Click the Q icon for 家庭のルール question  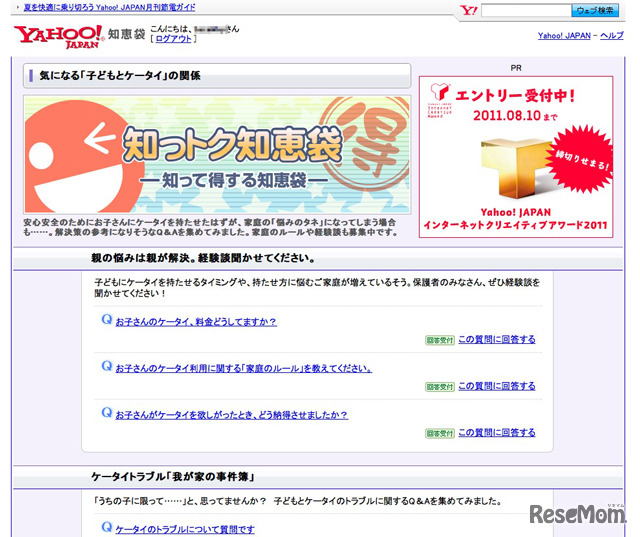[107, 366]
